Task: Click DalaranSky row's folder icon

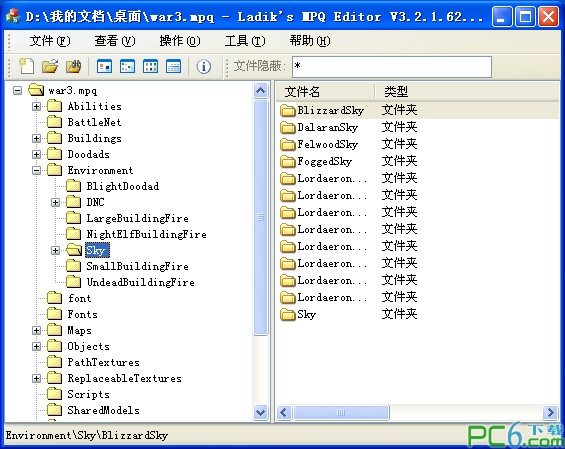Action: (288, 127)
